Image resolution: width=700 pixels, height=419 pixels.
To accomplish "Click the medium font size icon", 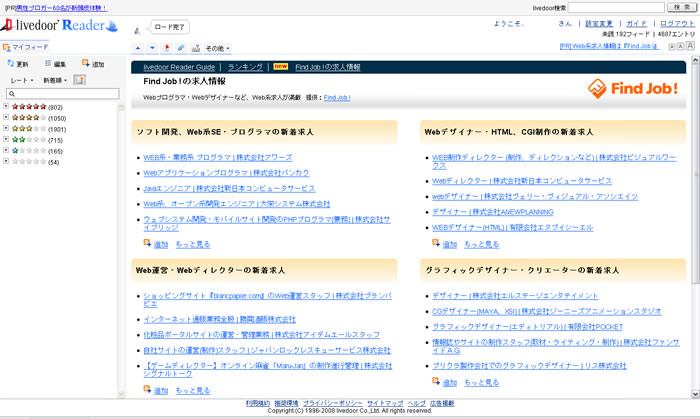I will [x=680, y=46].
